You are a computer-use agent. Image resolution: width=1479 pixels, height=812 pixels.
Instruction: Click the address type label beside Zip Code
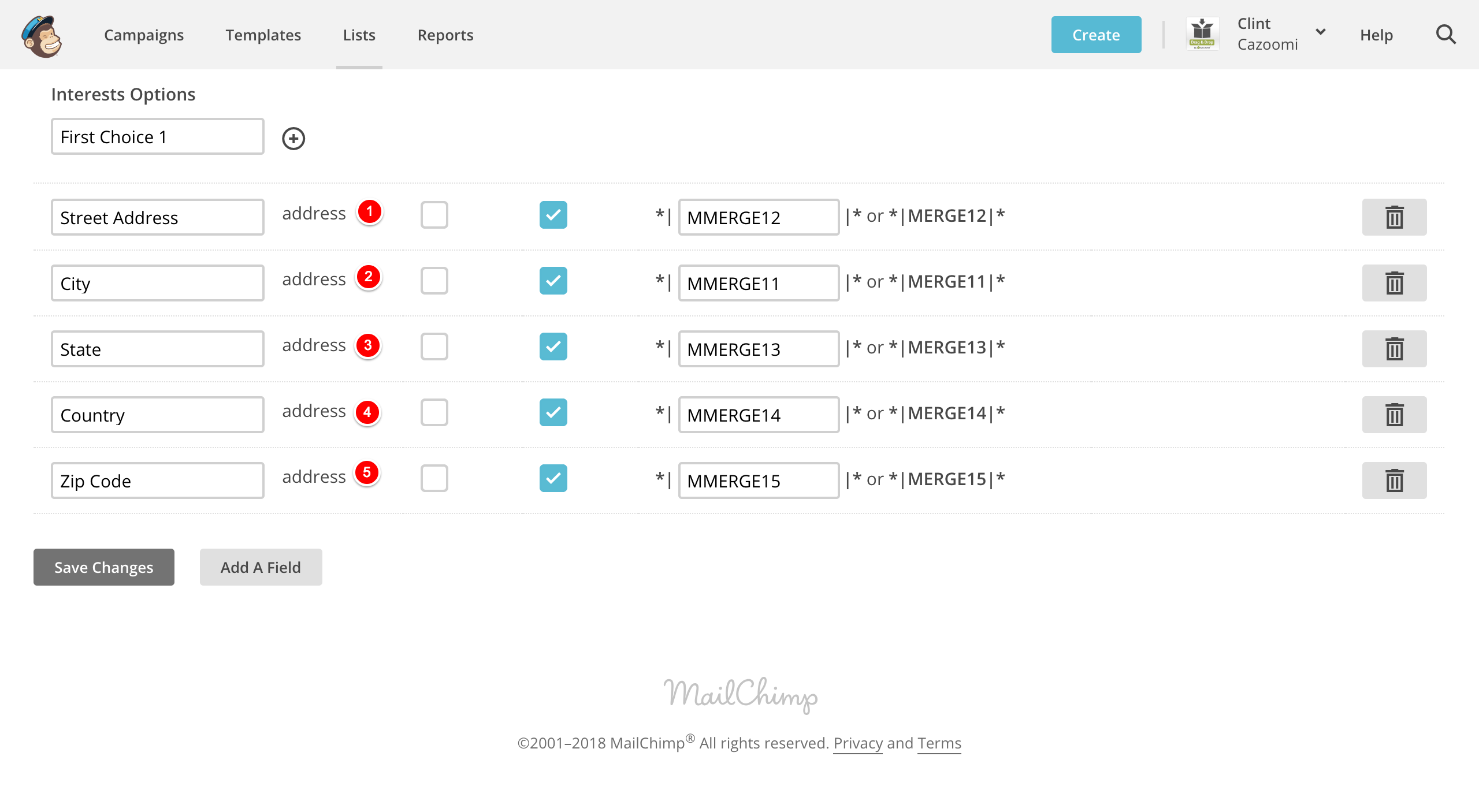pos(314,477)
